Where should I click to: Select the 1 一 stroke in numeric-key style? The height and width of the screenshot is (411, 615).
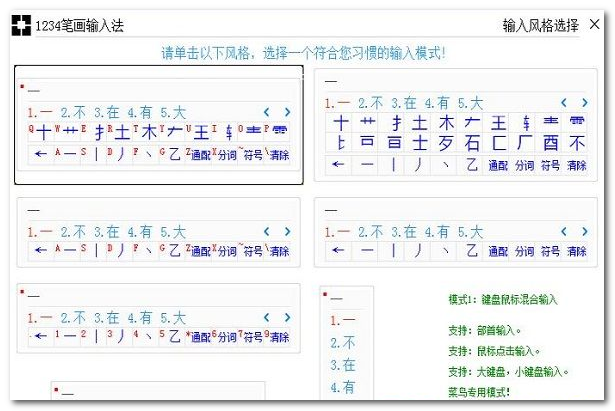[67, 336]
